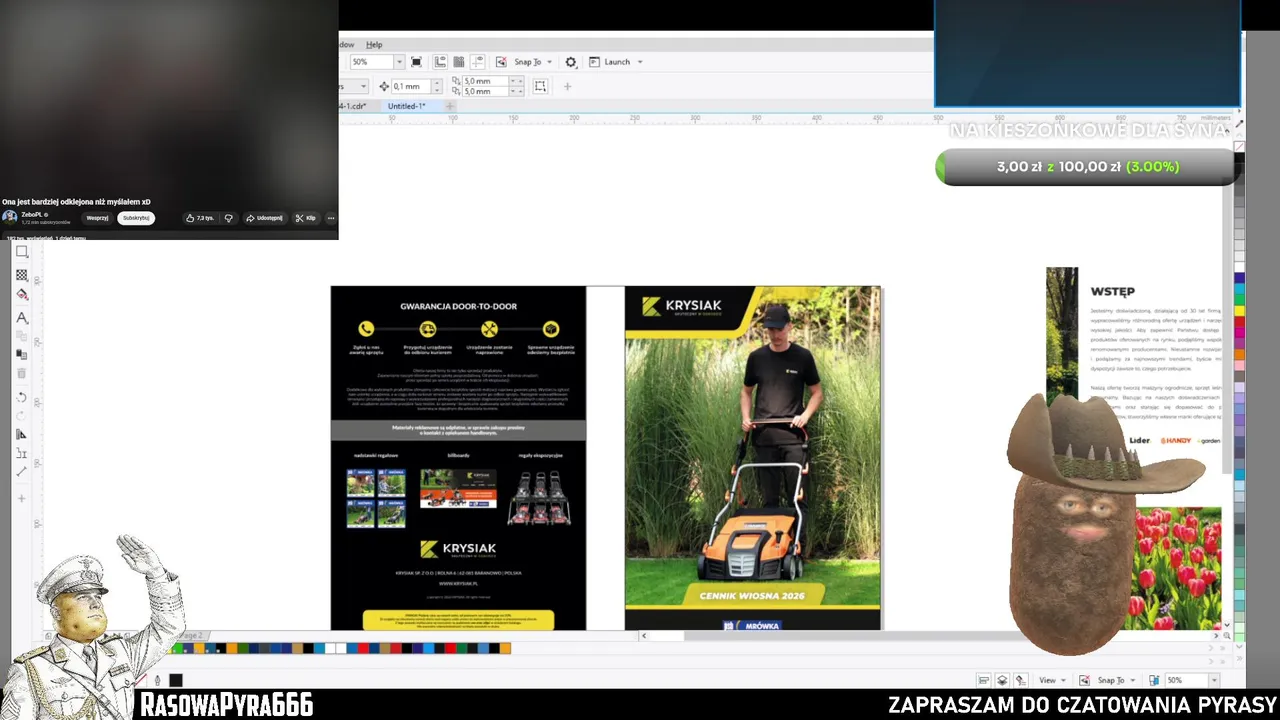
Task: Click the Subskrybuj button in YouTube window
Action: click(136, 218)
